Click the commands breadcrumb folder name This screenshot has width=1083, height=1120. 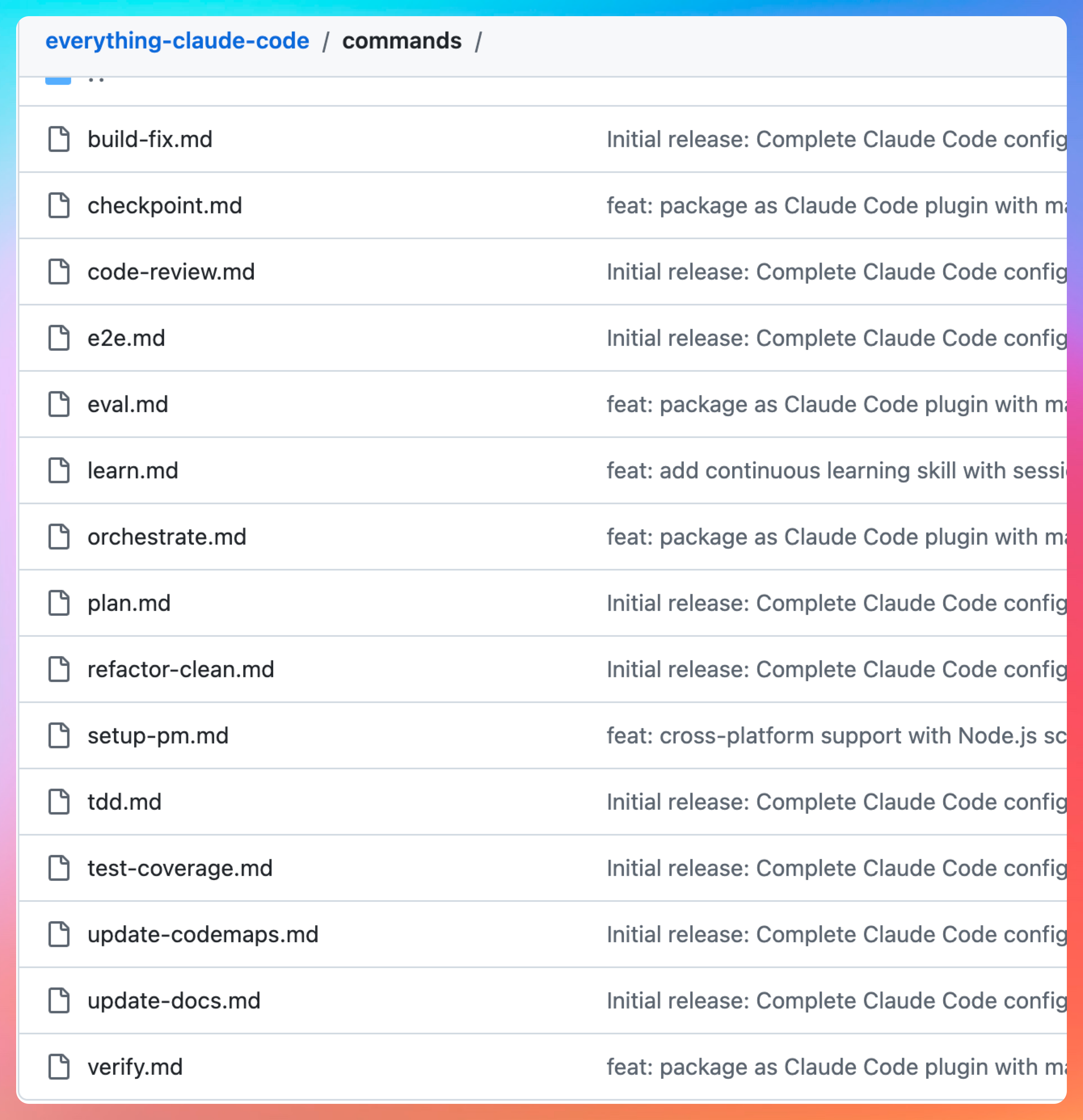point(402,41)
